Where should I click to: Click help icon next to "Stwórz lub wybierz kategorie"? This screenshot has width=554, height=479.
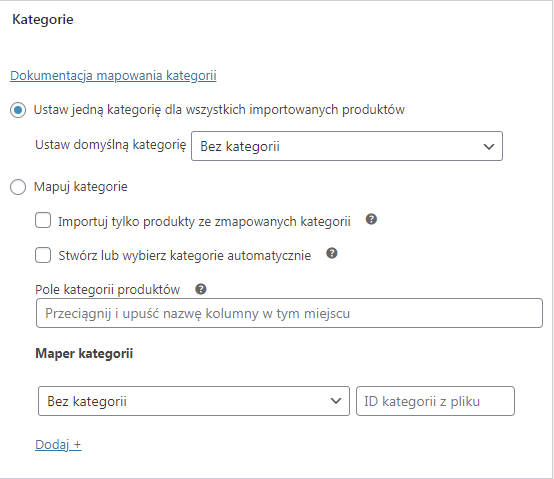(x=332, y=253)
